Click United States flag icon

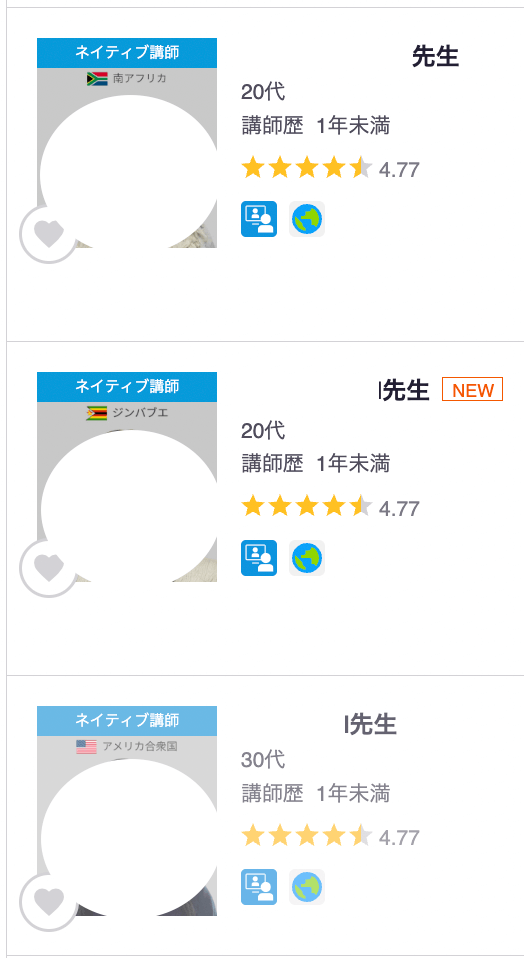click(x=87, y=747)
